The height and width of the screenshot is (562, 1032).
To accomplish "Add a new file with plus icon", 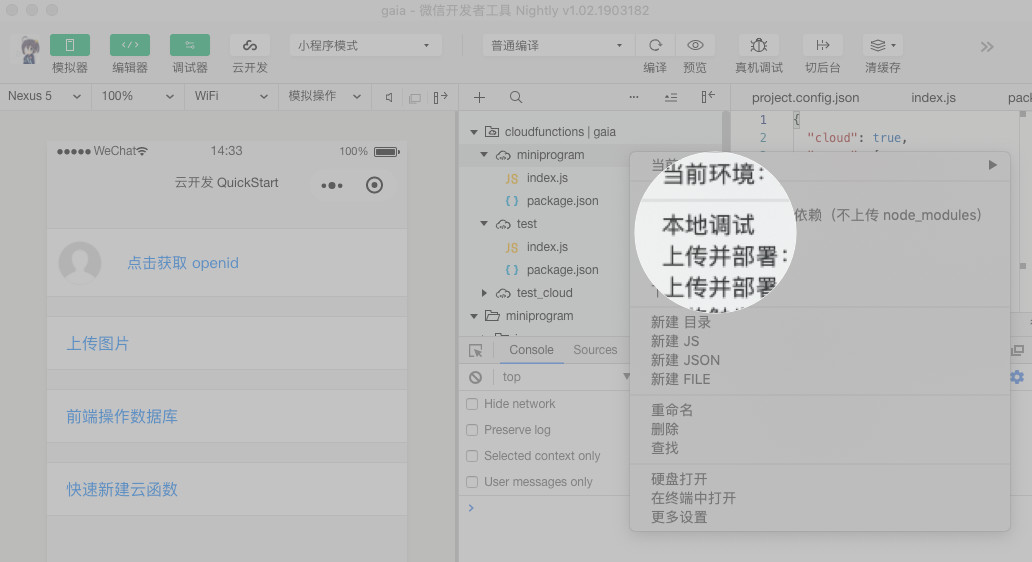I will point(480,97).
